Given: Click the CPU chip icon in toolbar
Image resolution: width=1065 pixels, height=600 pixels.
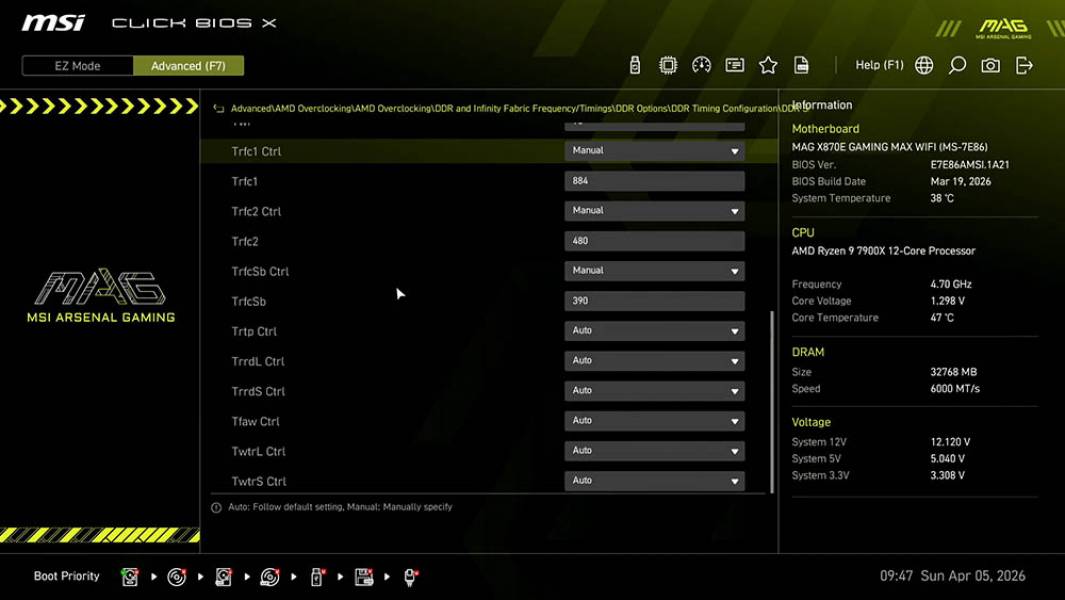Looking at the screenshot, I should point(667,64).
